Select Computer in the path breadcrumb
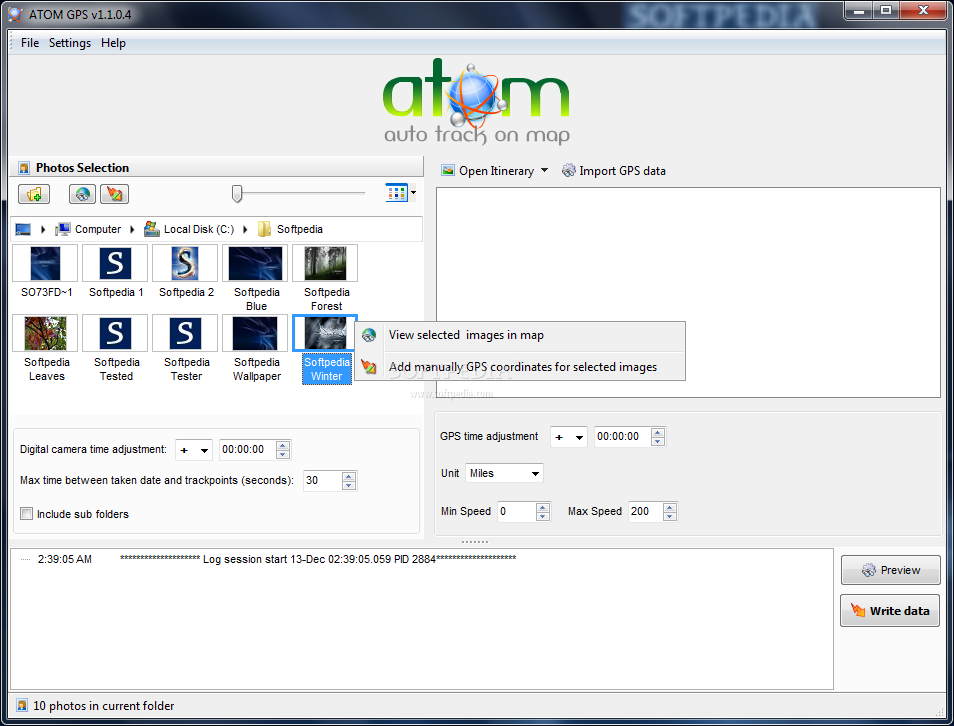 click(x=97, y=229)
